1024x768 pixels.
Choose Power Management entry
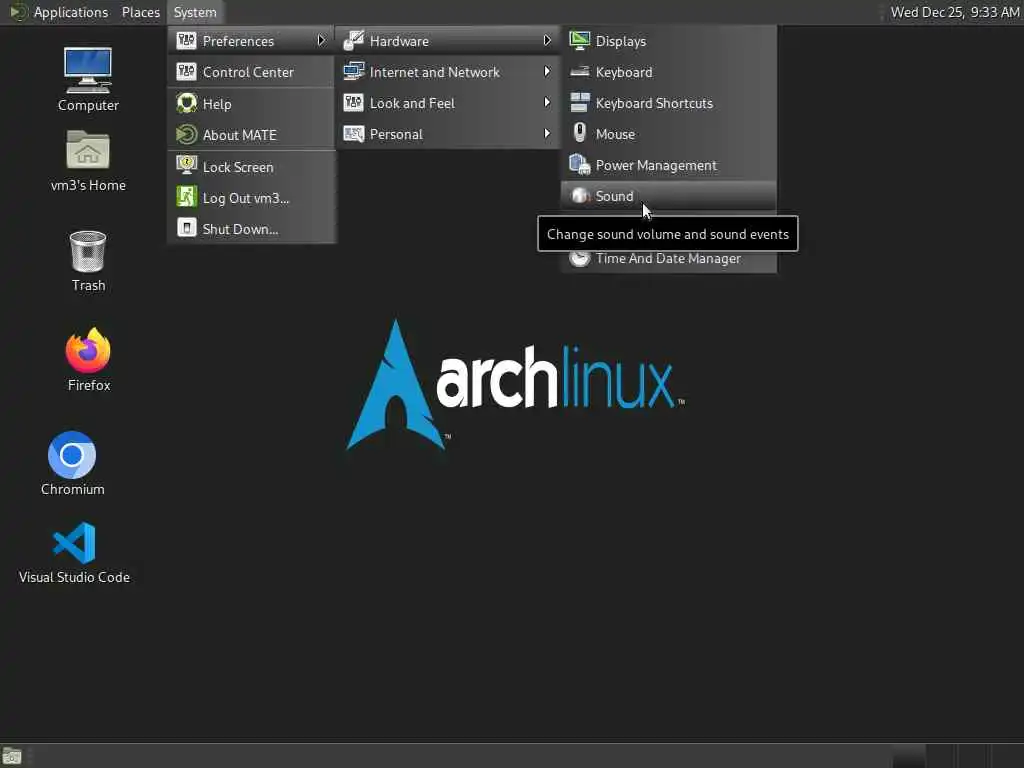click(x=669, y=165)
